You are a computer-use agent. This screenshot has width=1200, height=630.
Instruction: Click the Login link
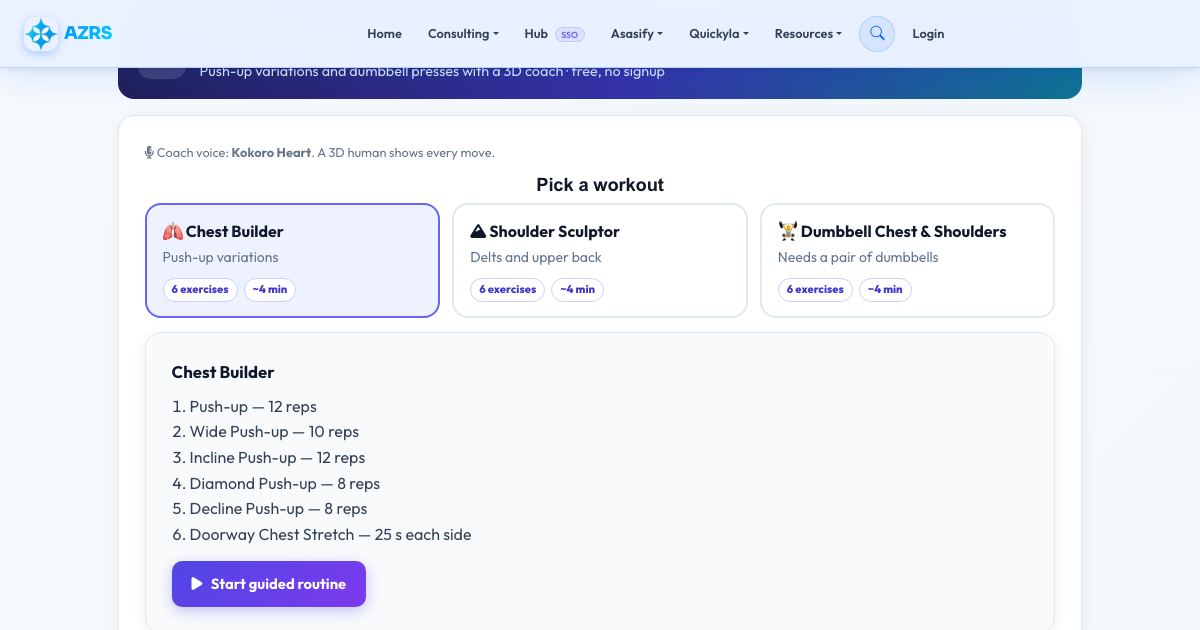[x=928, y=34]
